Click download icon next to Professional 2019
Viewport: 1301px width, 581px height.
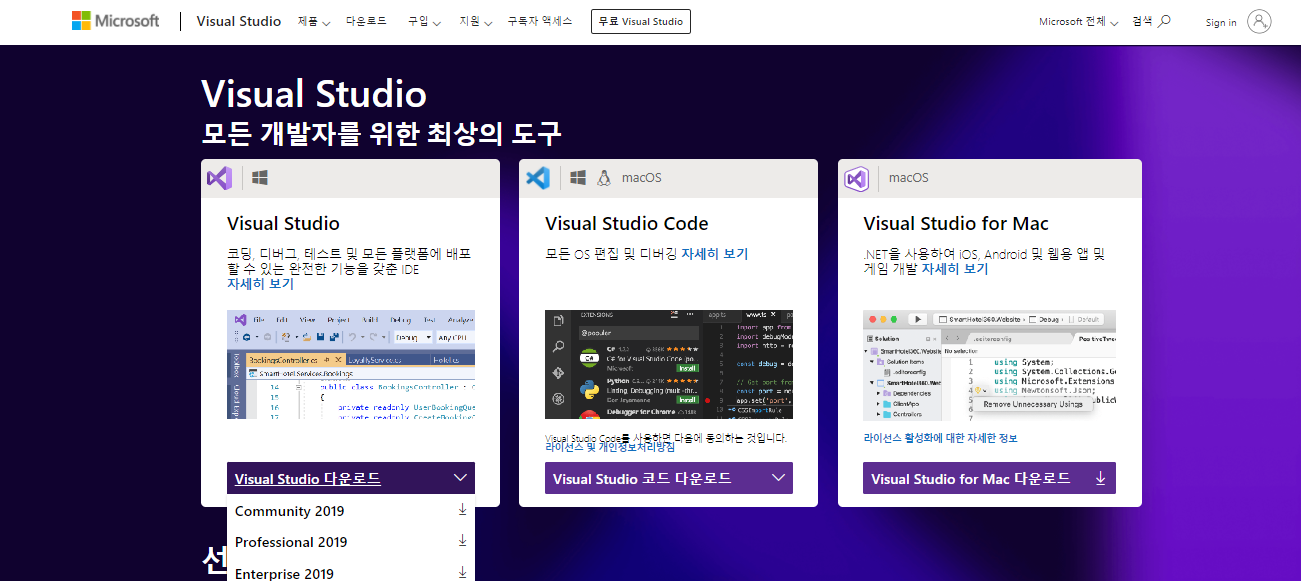[x=462, y=541]
